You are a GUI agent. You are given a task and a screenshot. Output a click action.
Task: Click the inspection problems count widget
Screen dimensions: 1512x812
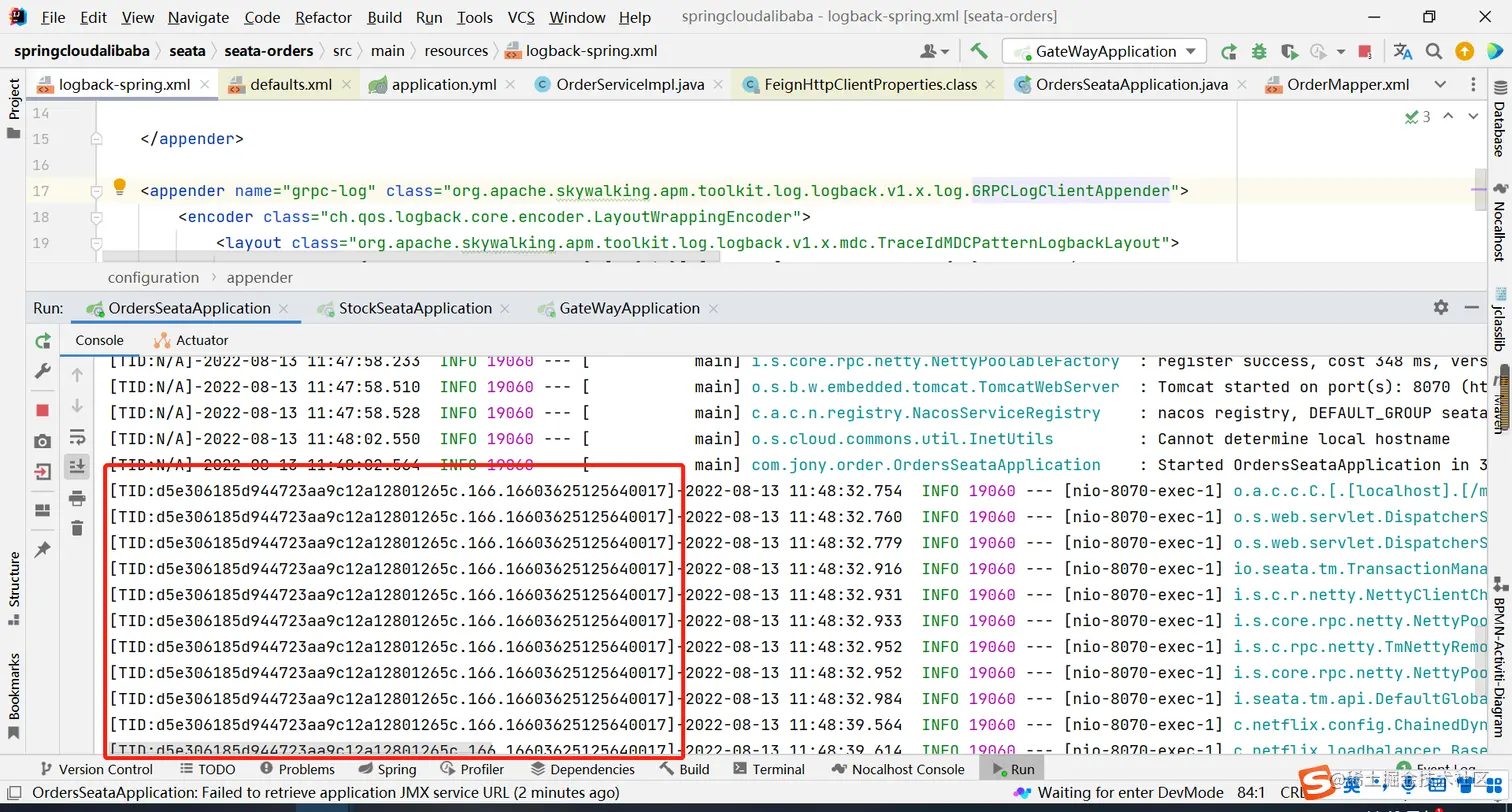click(1417, 117)
